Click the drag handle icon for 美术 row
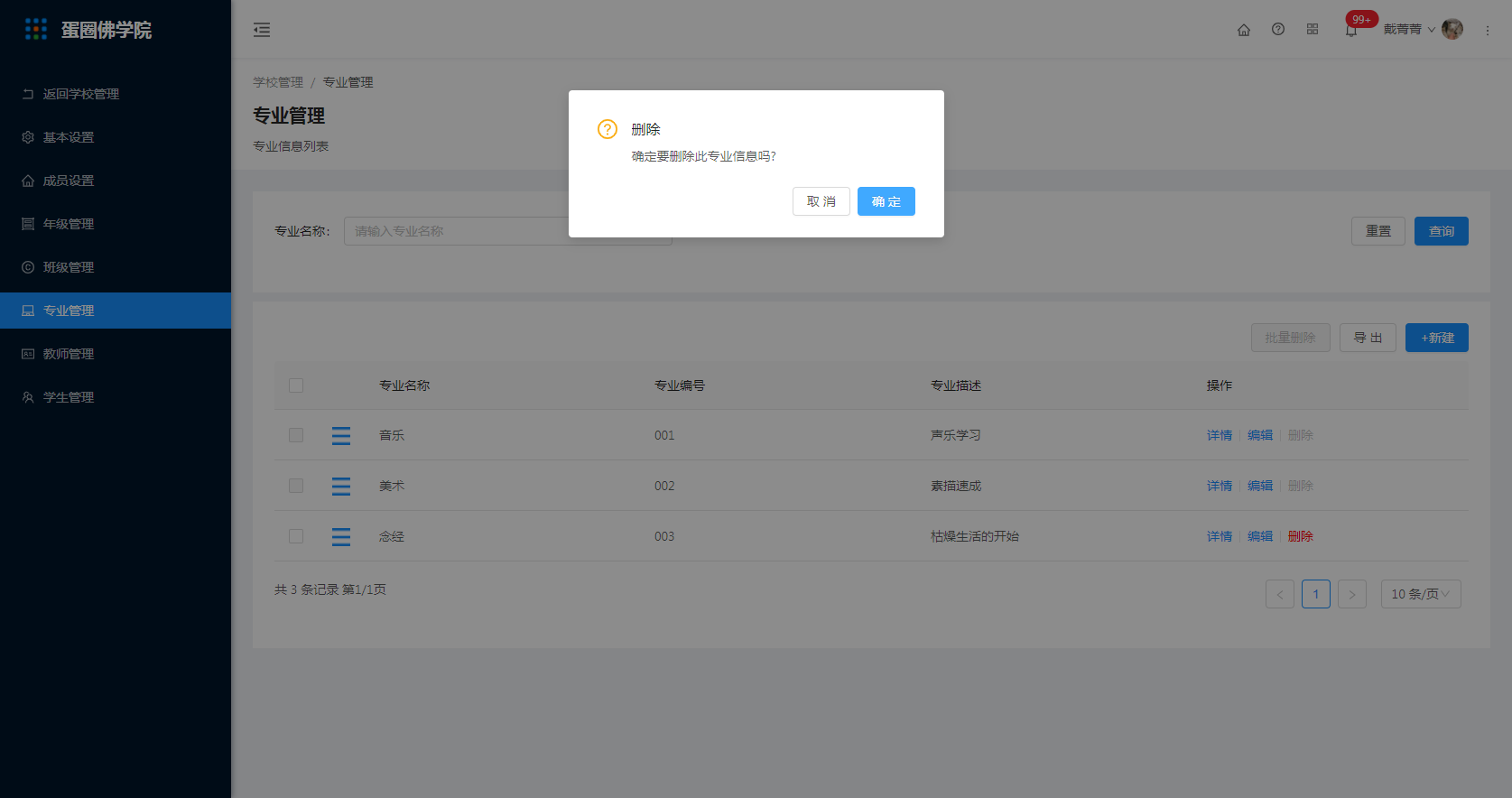 point(341,487)
